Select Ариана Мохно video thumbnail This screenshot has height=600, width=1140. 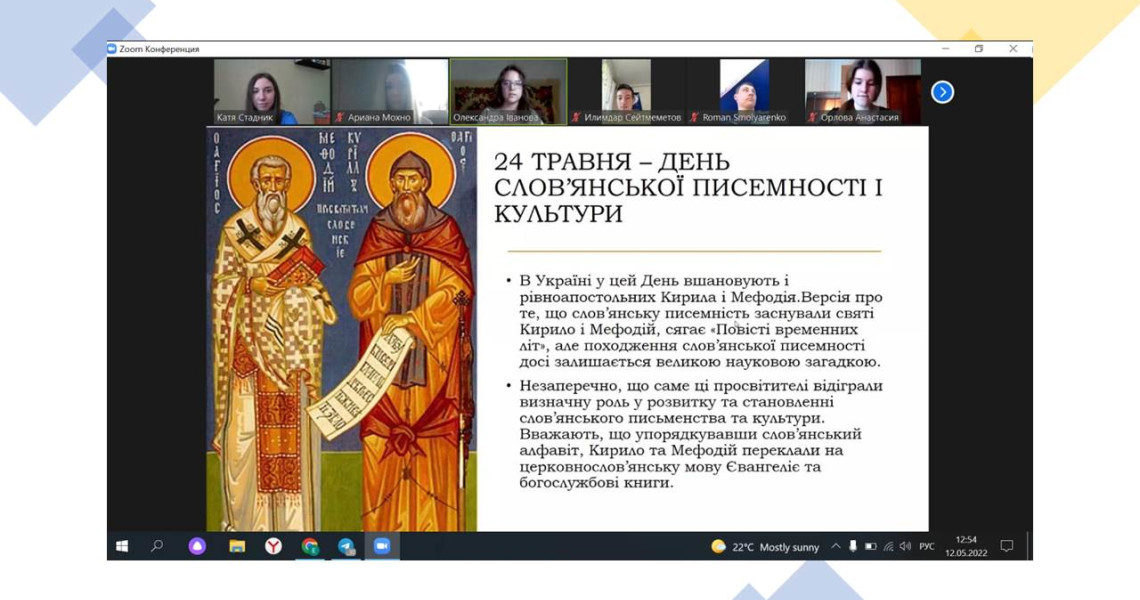point(390,92)
